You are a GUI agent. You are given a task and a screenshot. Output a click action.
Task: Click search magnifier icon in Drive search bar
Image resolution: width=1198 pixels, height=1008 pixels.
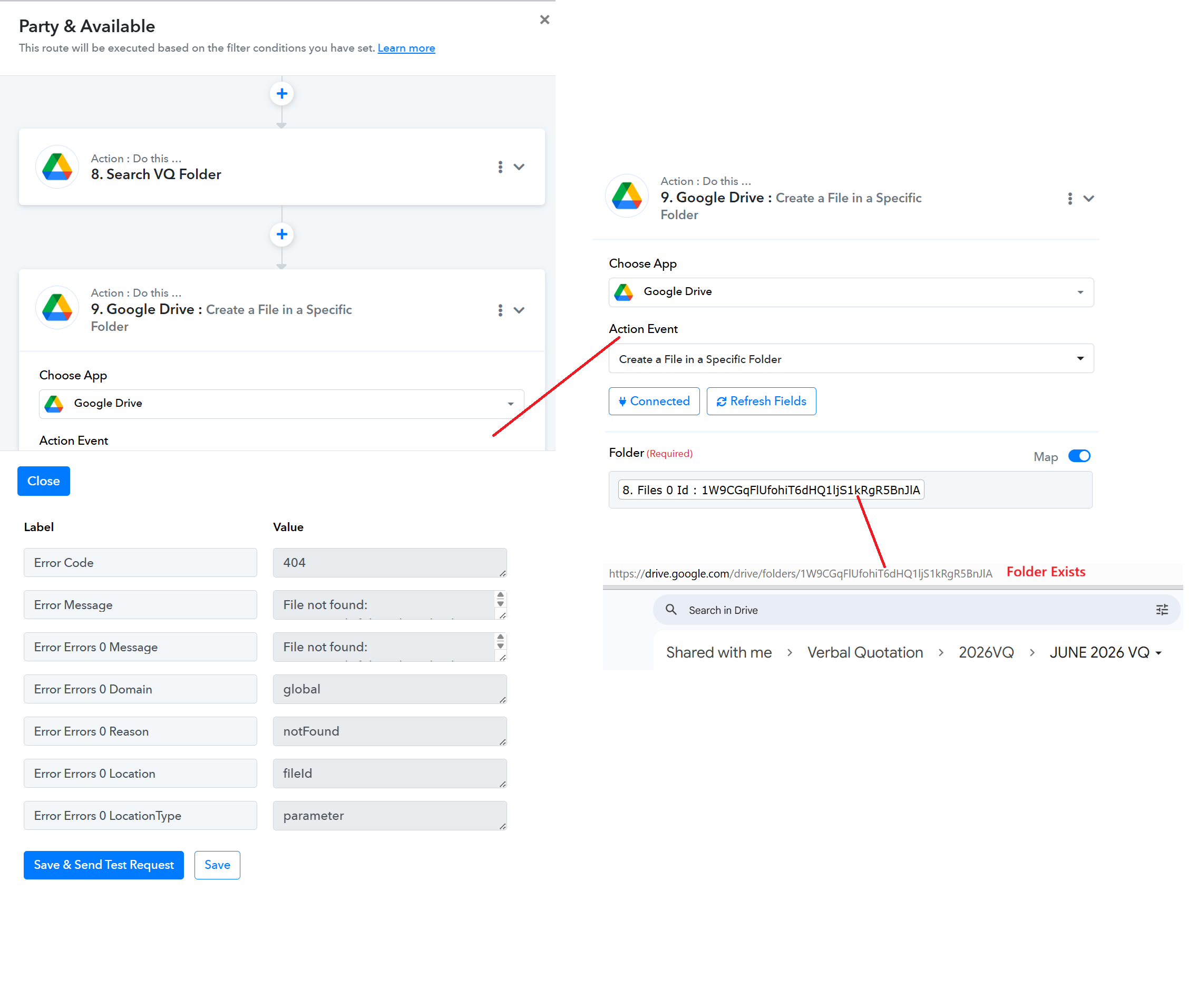[671, 610]
